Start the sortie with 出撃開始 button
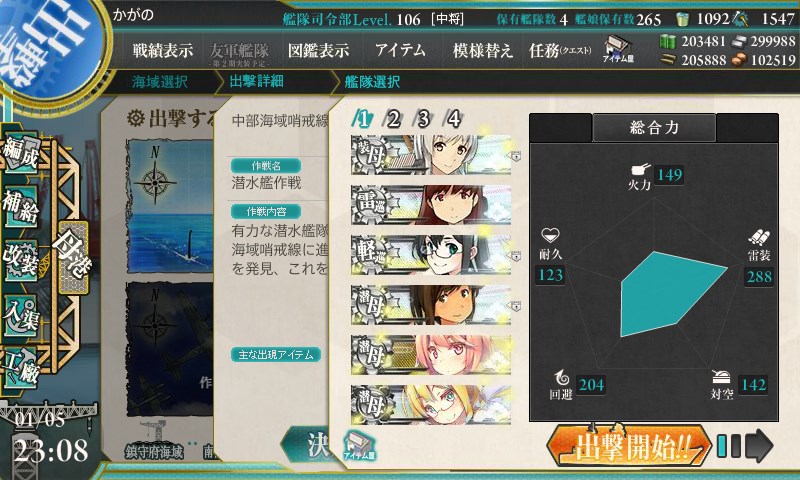The height and width of the screenshot is (480, 800). click(x=629, y=446)
